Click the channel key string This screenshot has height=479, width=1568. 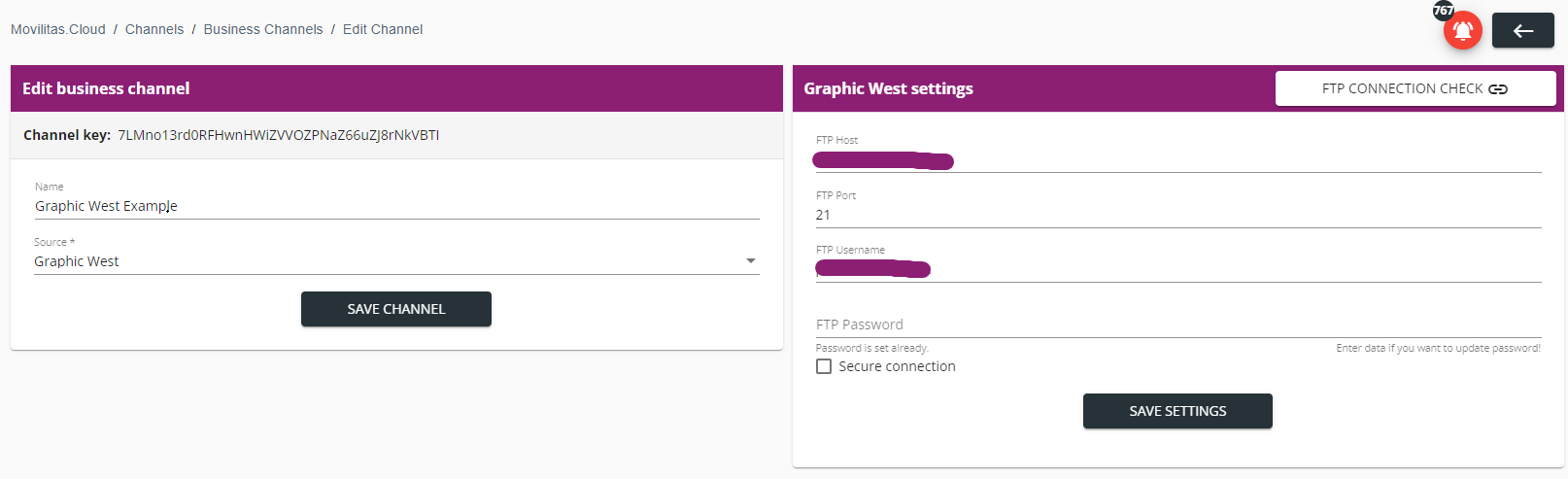pos(279,135)
